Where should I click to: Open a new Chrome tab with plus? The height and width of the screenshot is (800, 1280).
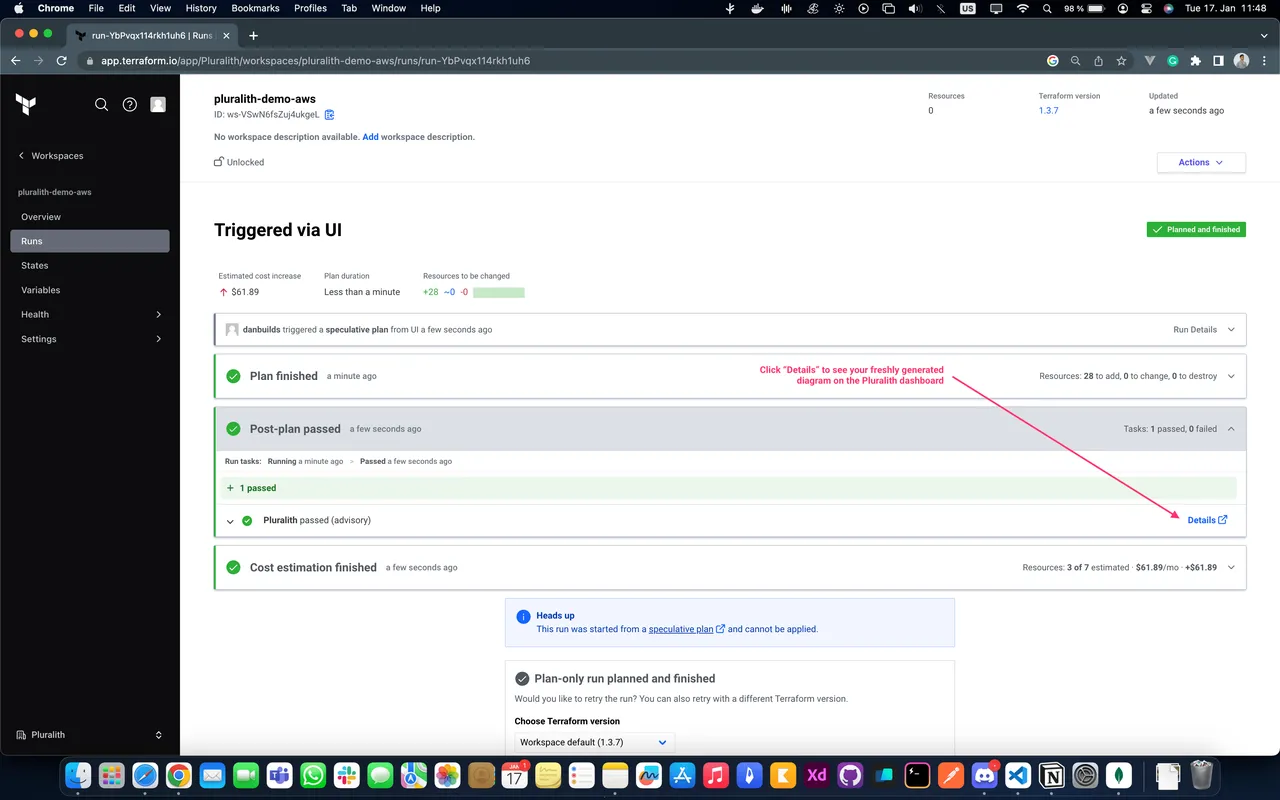click(253, 35)
